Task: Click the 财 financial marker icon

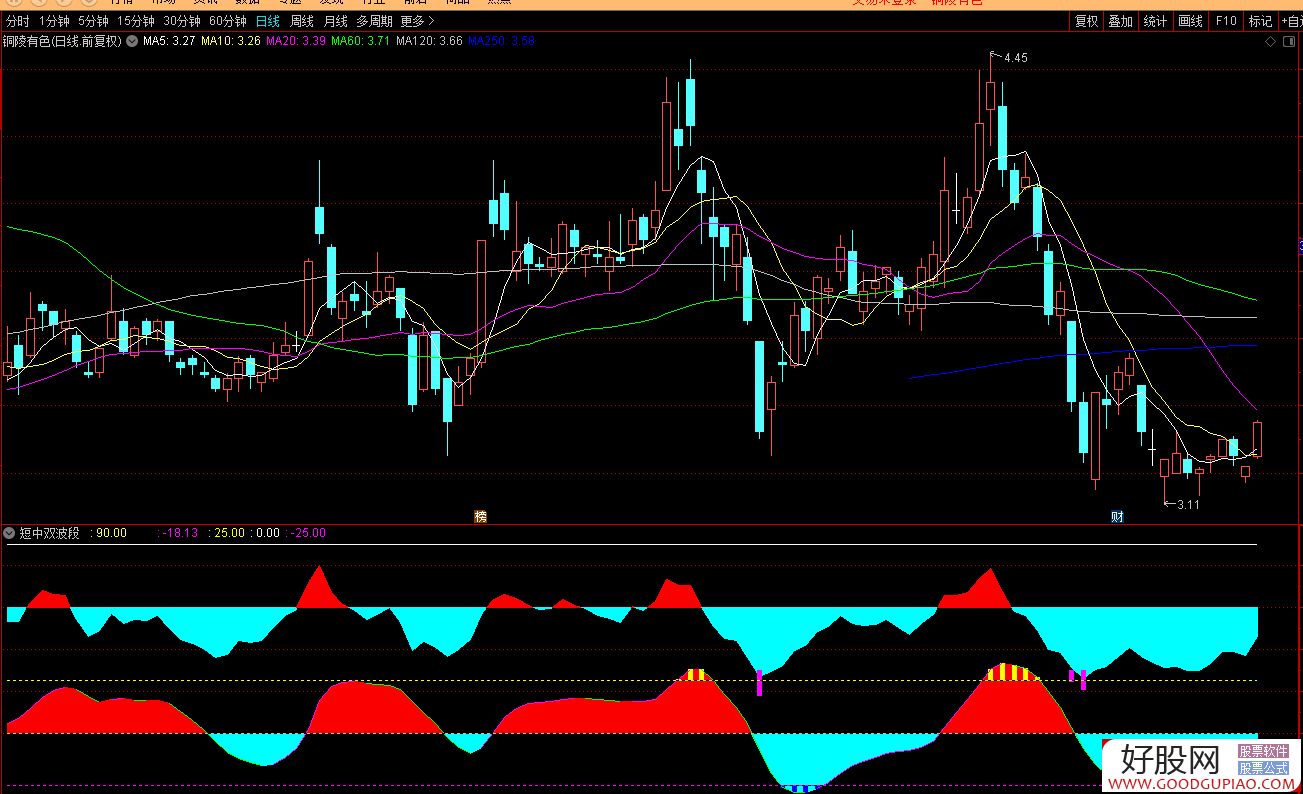Action: pos(1117,516)
